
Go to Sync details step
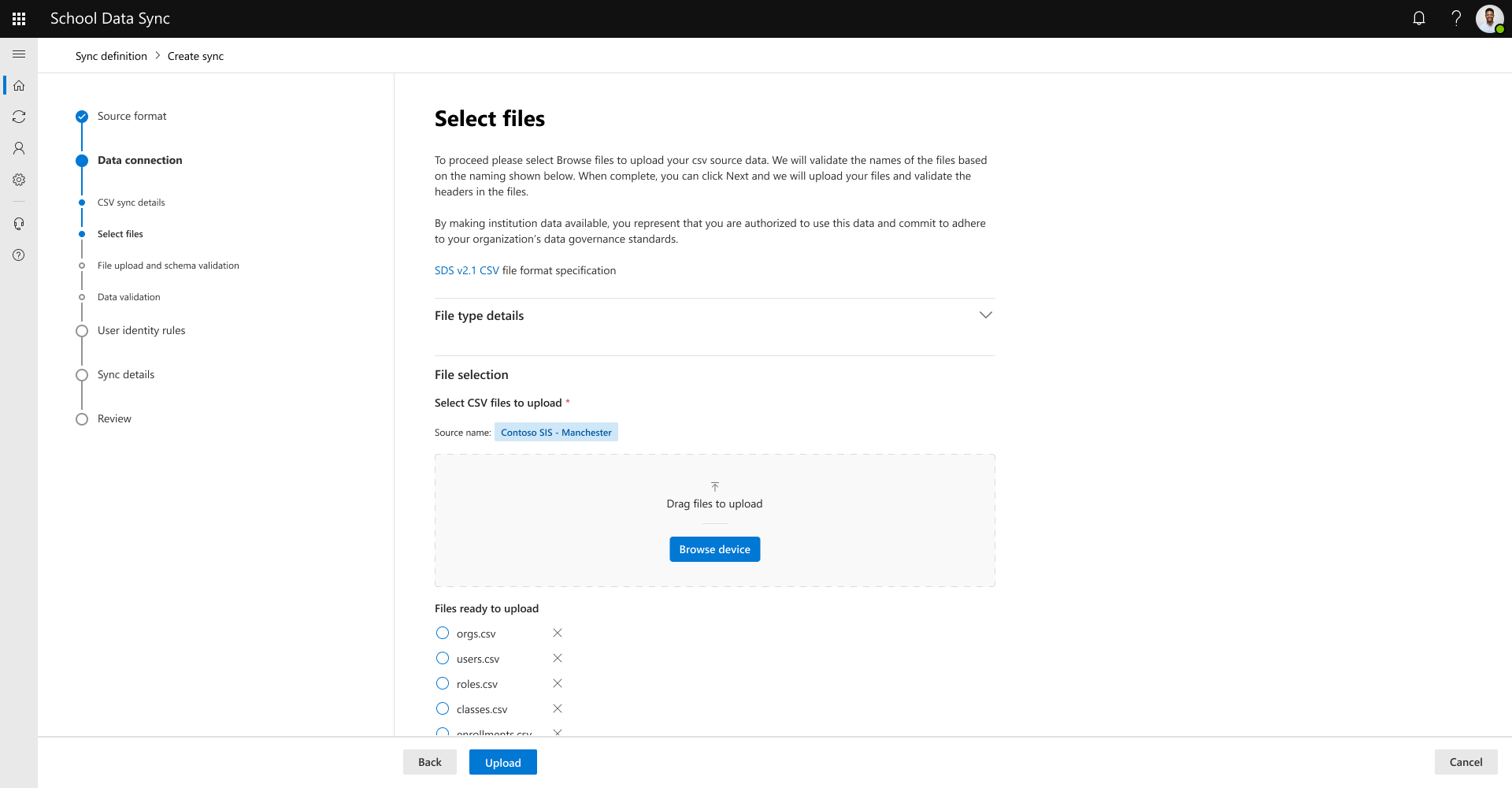[126, 374]
